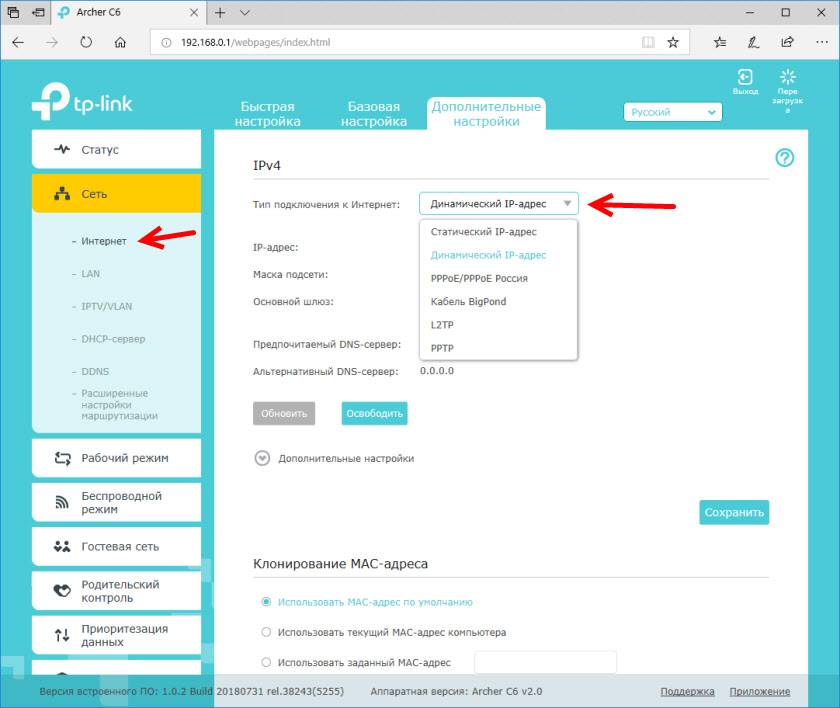Open reading view icon in address bar
Screen dimensions: 840x708
point(648,42)
